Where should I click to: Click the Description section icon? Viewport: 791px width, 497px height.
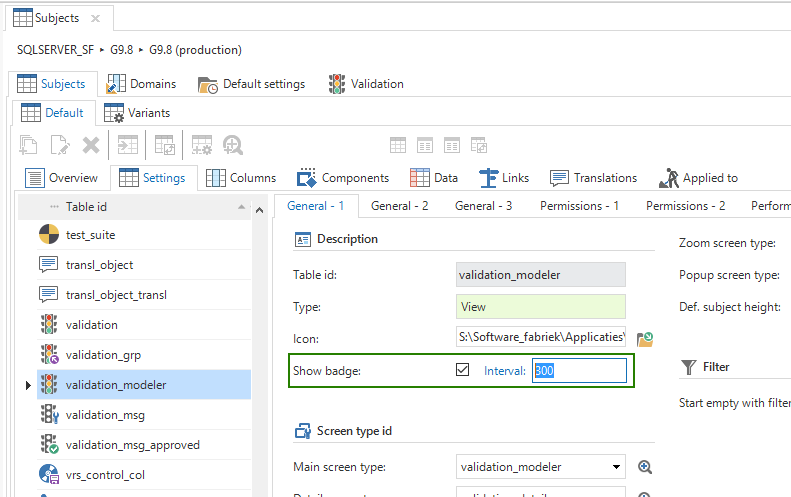303,239
